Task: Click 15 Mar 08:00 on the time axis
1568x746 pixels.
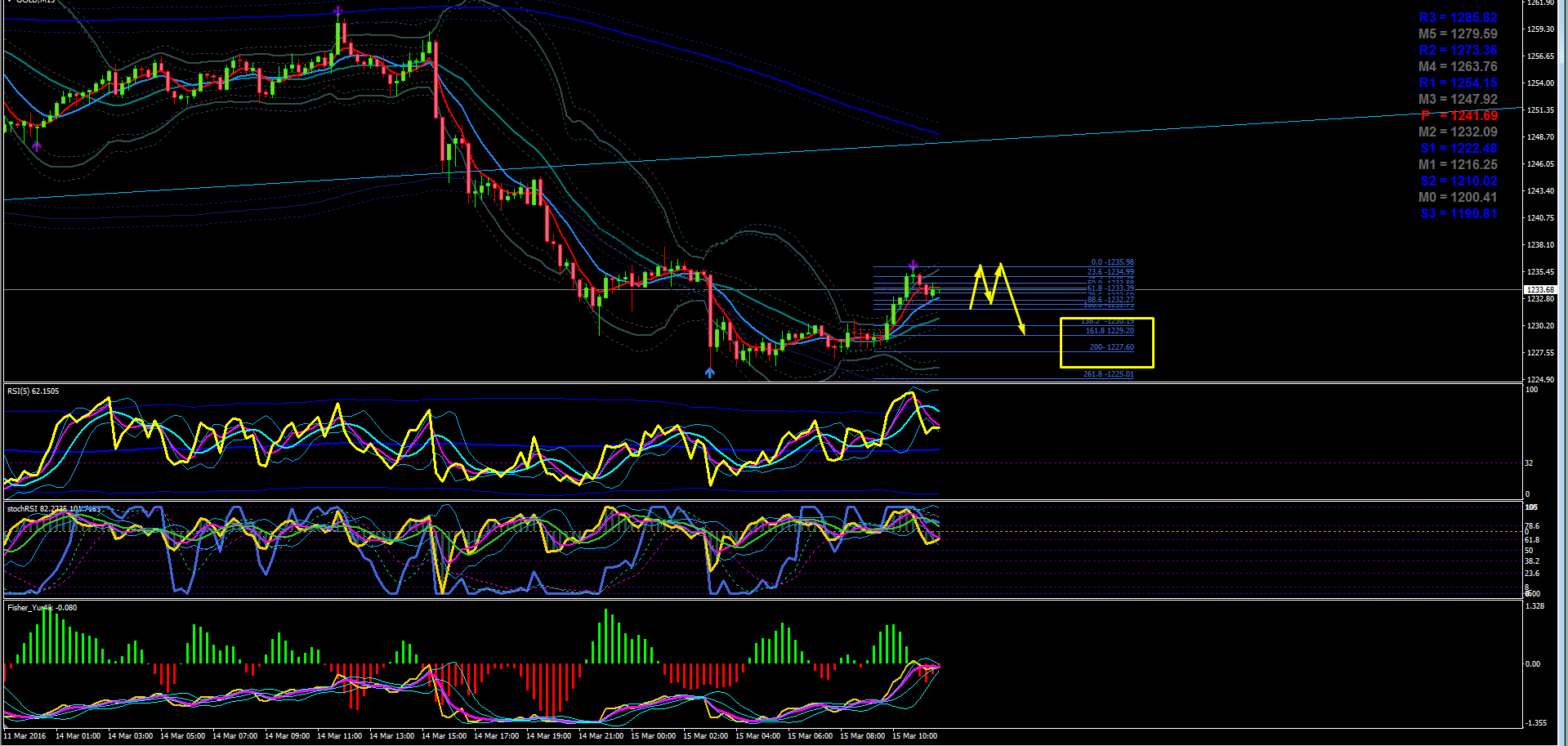Action: tap(862, 736)
